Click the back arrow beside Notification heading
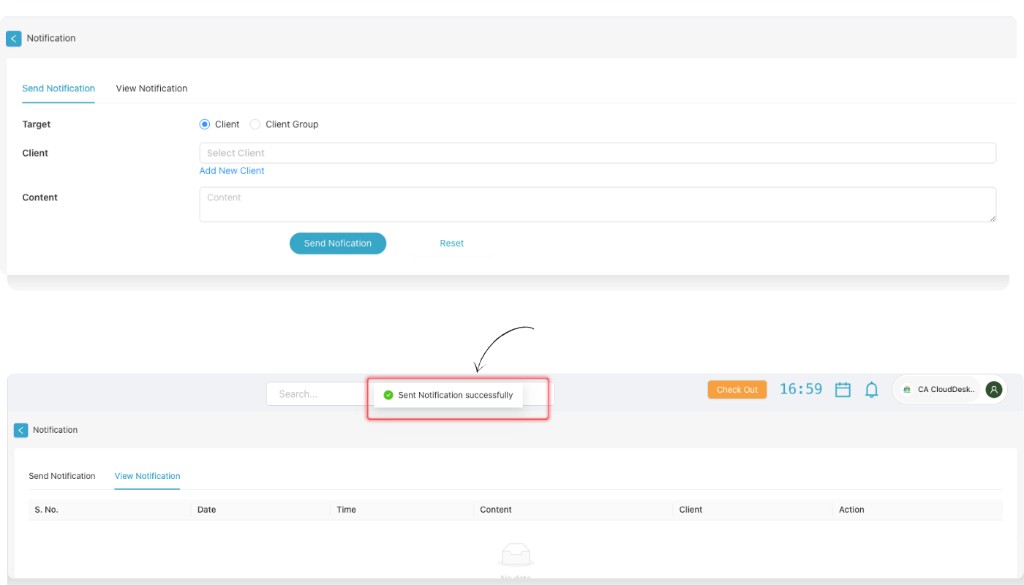Image resolution: width=1024 pixels, height=585 pixels. click(x=13, y=38)
